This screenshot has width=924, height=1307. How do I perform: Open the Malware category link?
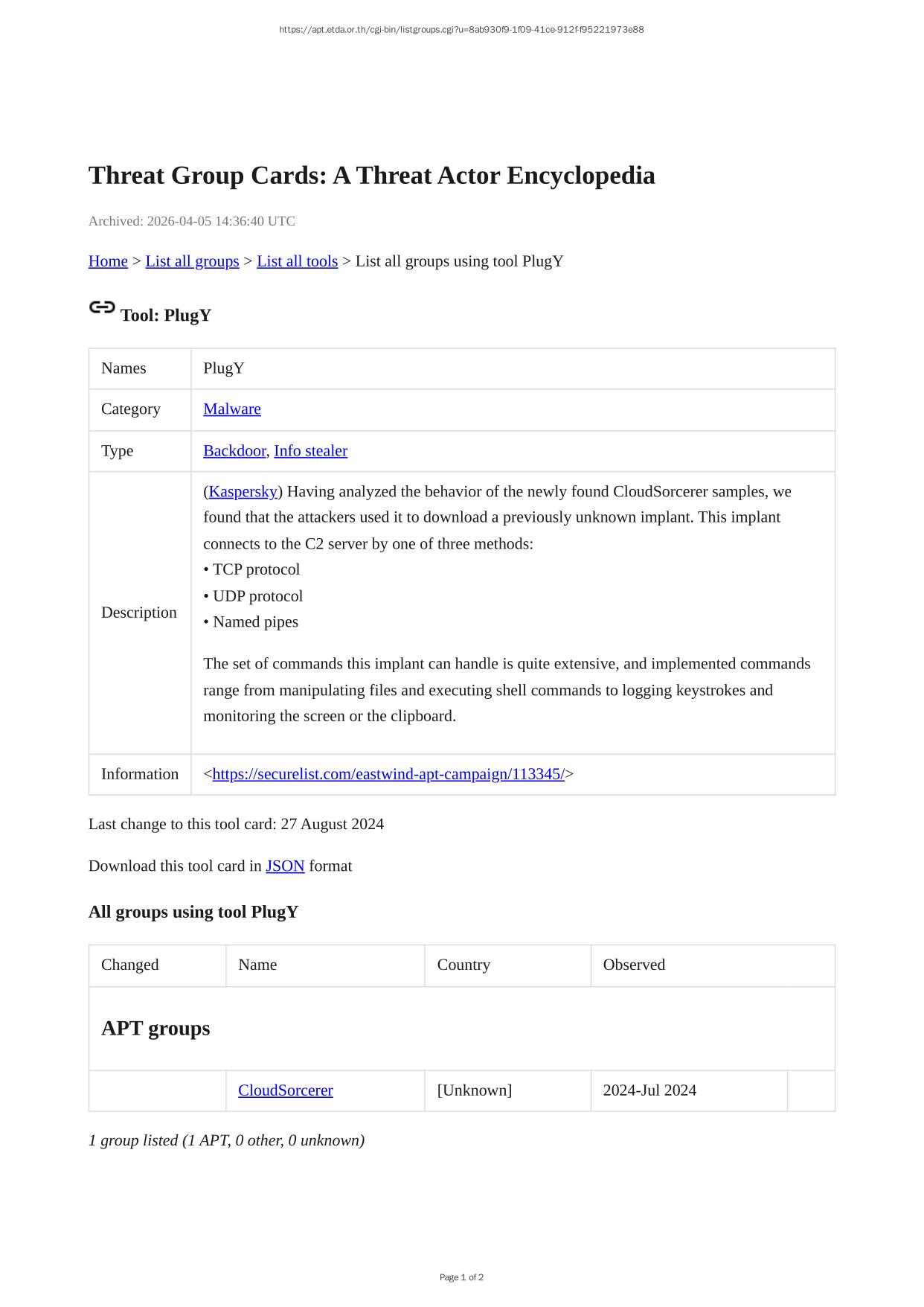(231, 409)
